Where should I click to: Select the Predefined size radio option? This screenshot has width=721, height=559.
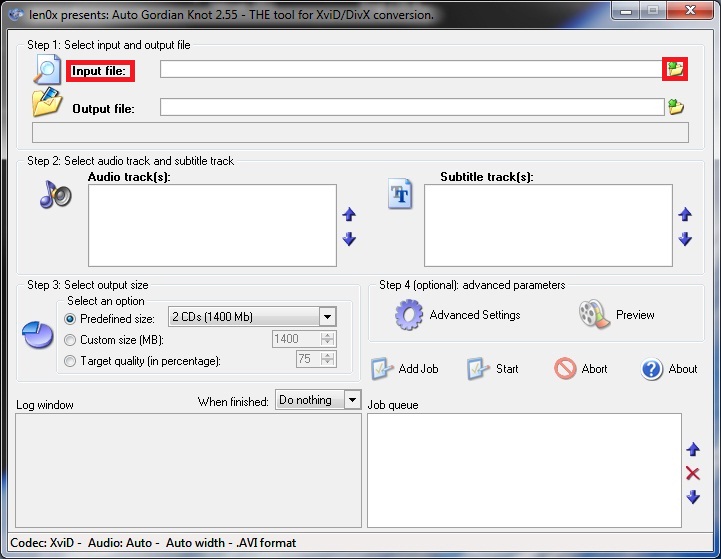coord(70,319)
